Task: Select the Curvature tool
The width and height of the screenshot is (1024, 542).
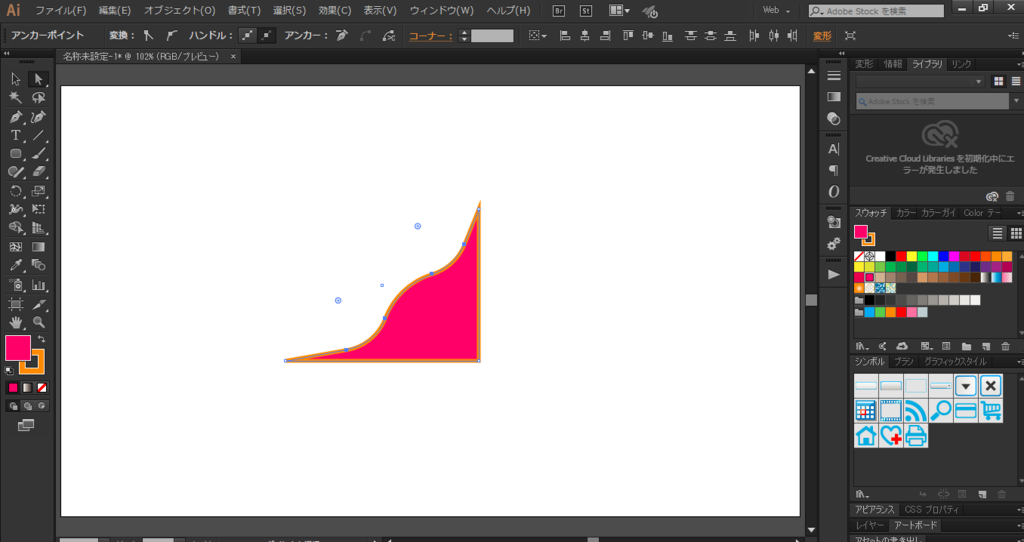Action: pos(39,117)
